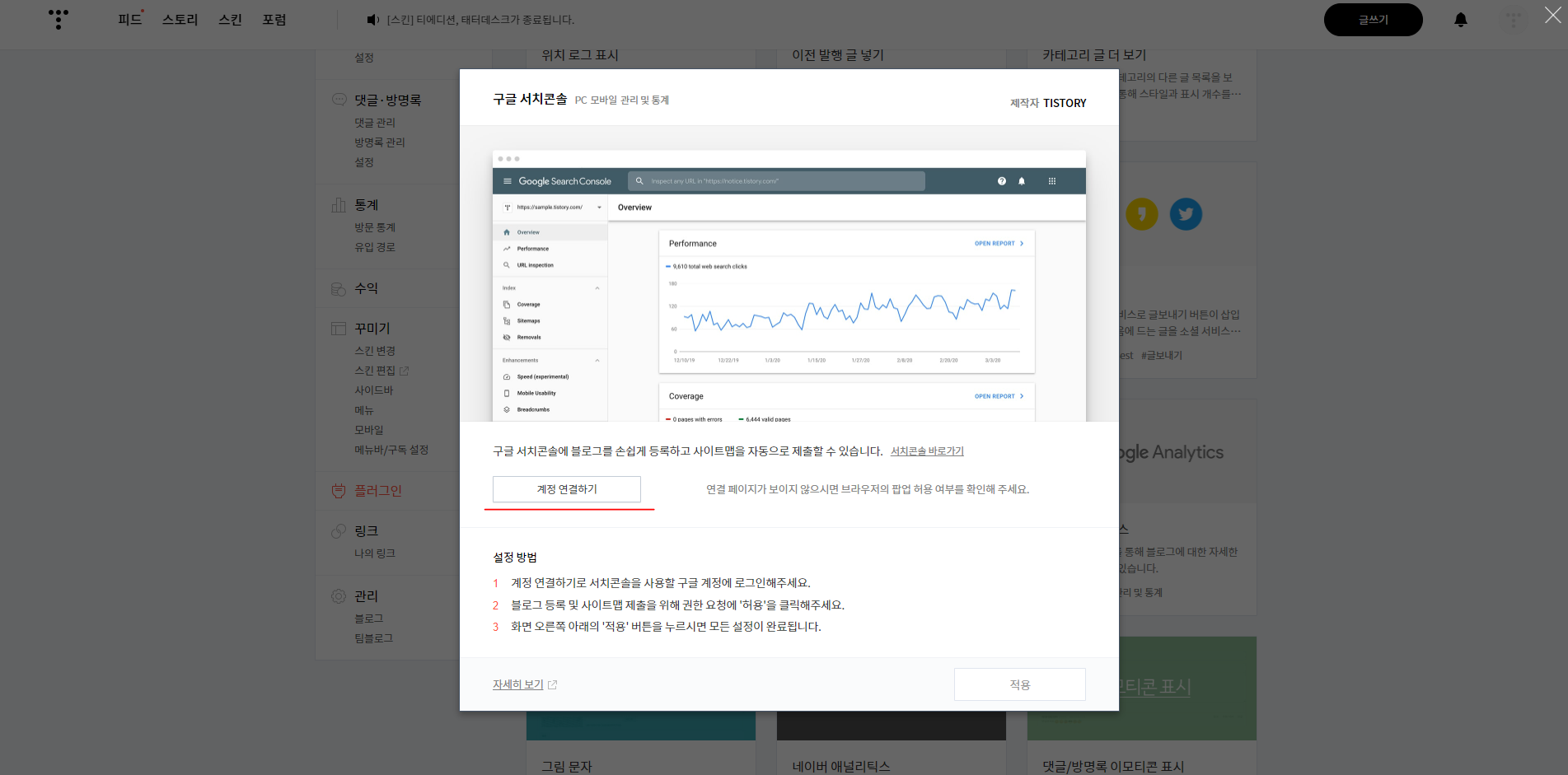Open 위치 로그 표시 plugin card

pyautogui.click(x=580, y=55)
